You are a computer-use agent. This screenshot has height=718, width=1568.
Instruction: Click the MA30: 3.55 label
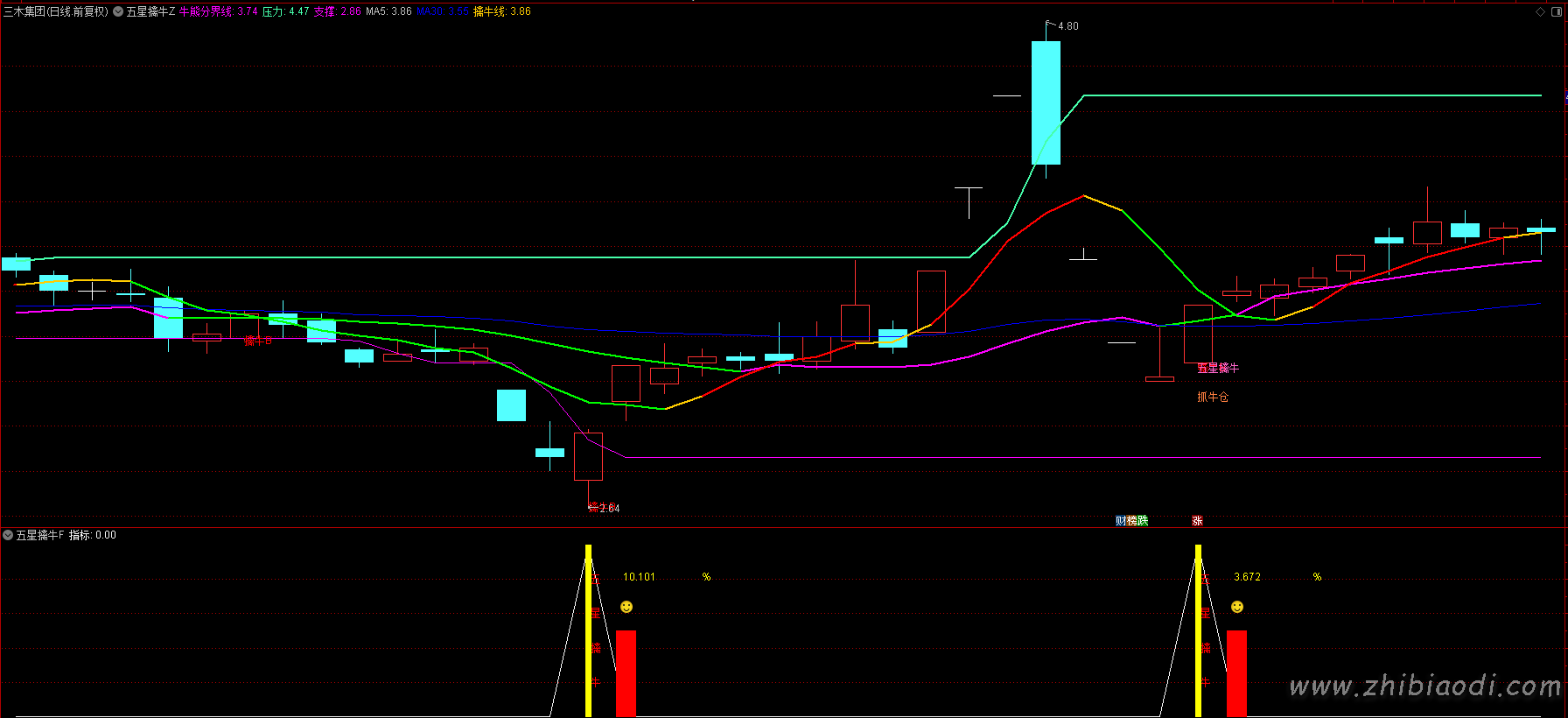pyautogui.click(x=443, y=11)
